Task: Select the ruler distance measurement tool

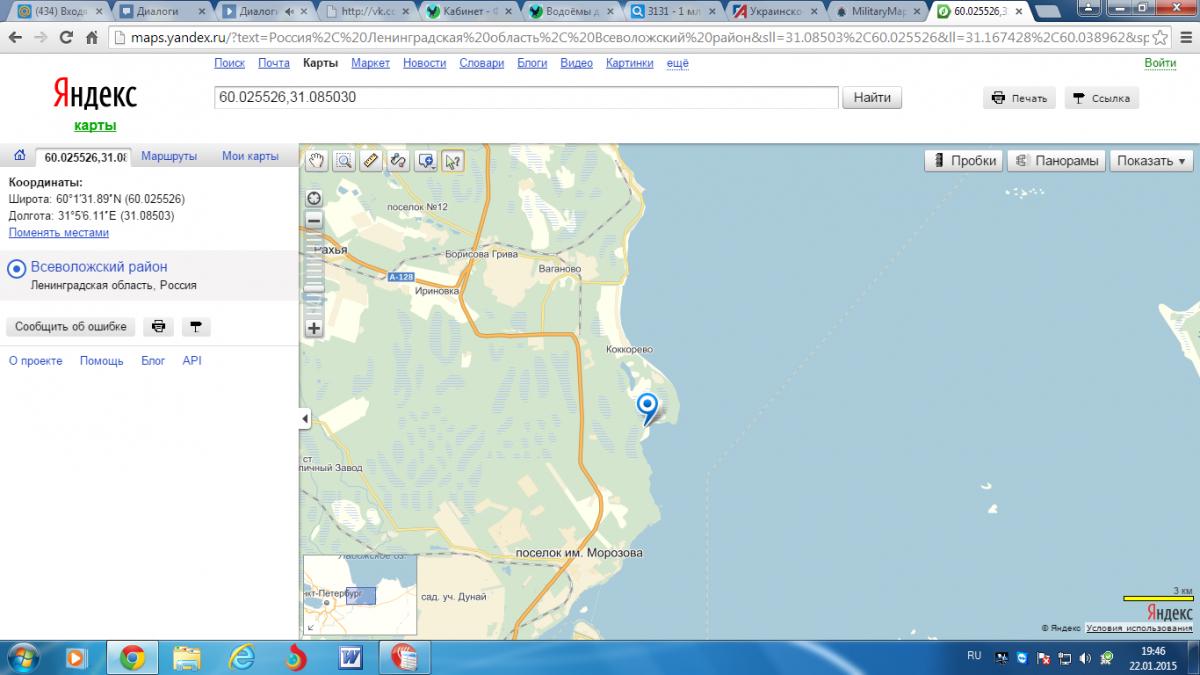Action: click(370, 161)
